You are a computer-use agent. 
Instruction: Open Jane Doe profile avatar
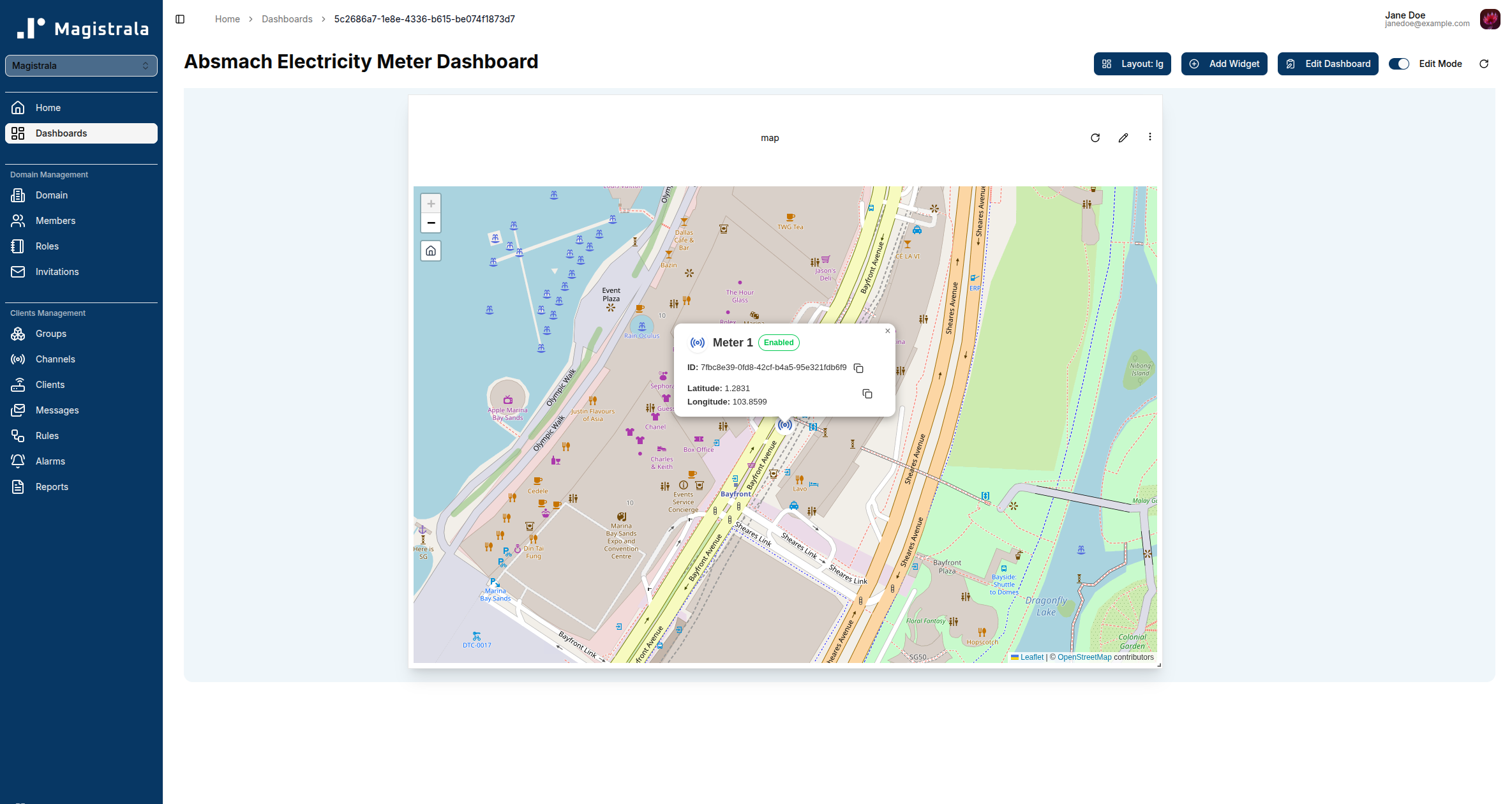point(1490,19)
